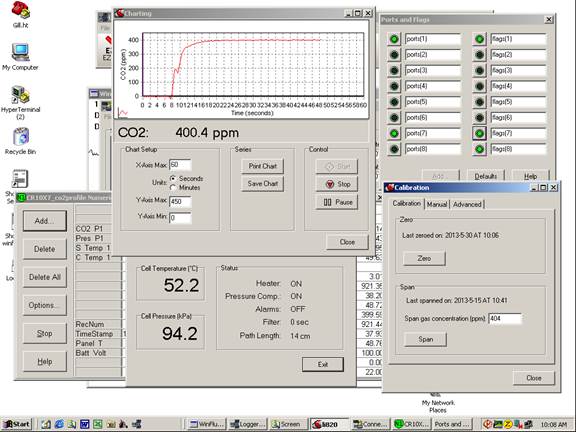Click the Span calibration button
Viewport: 576px width, 432px height.
(425, 339)
